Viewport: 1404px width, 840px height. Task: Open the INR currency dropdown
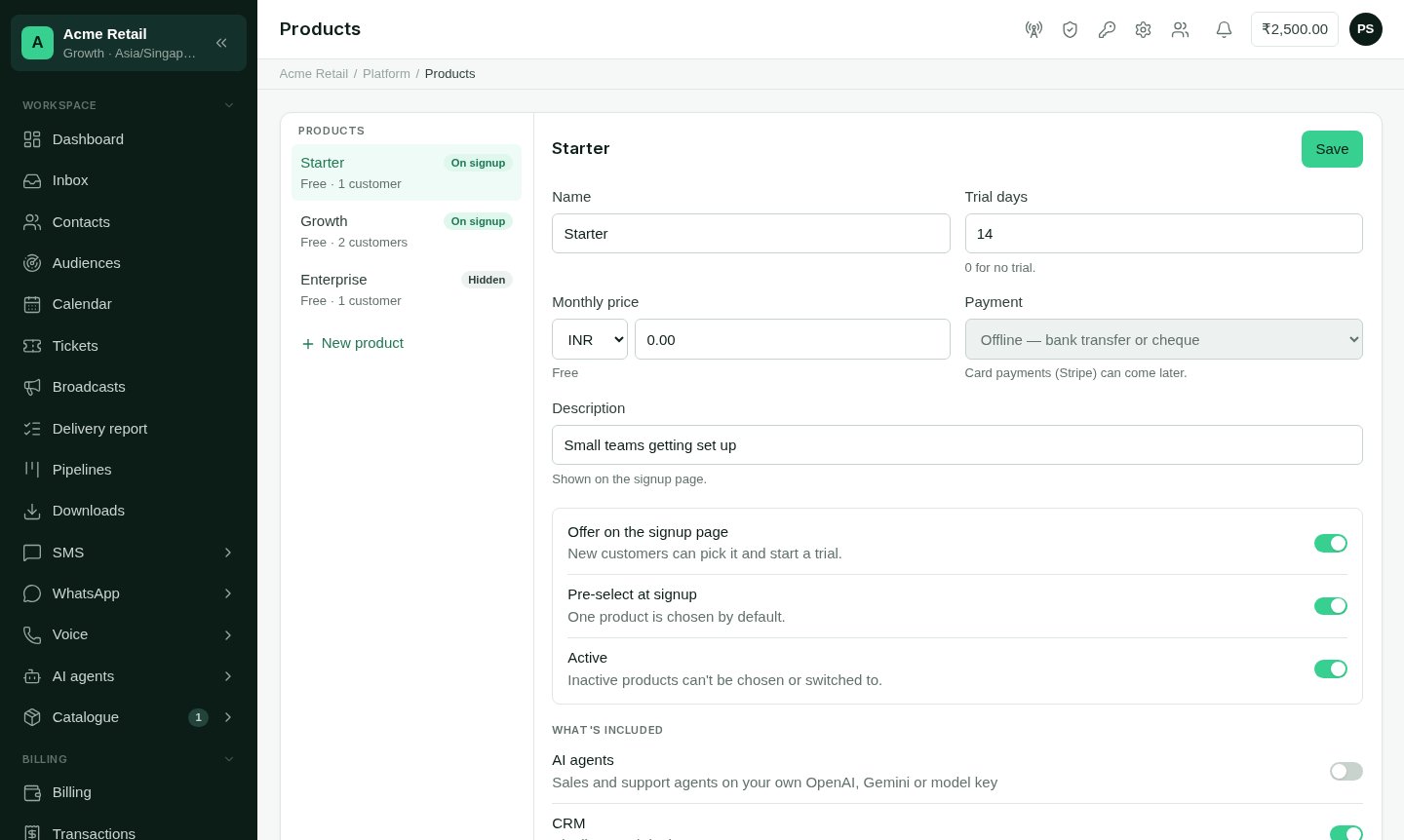point(590,339)
